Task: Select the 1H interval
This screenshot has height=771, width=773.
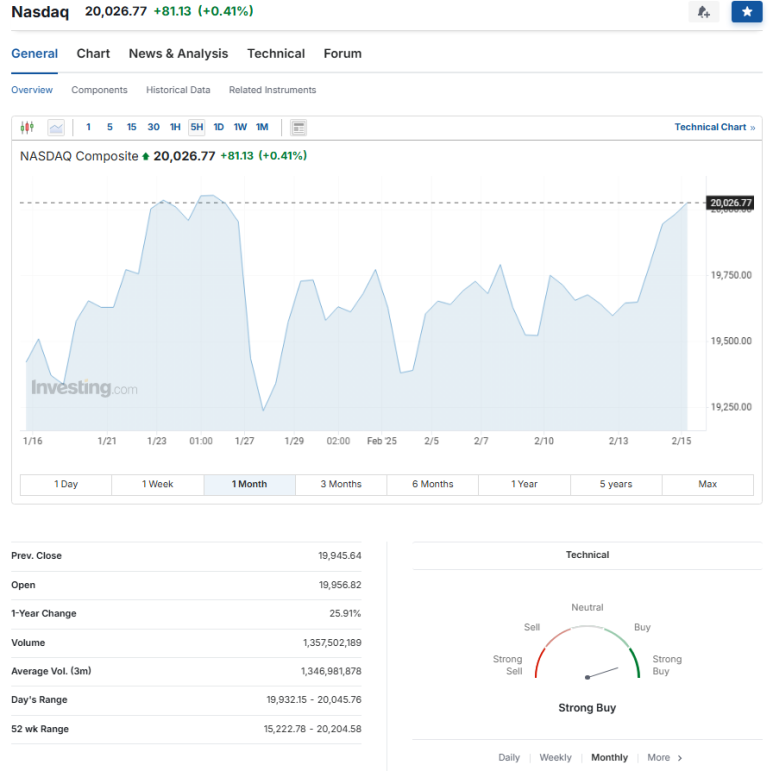Action: coord(175,127)
